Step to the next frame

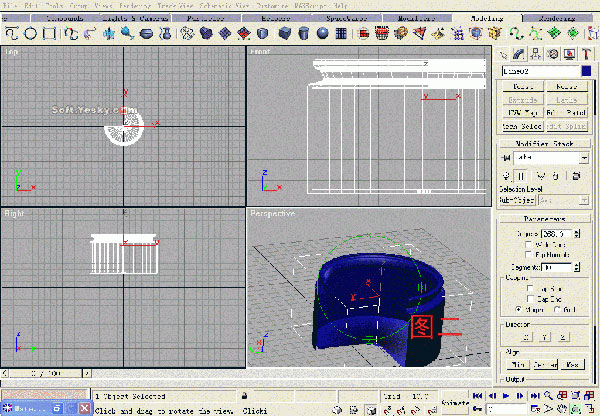coord(520,395)
